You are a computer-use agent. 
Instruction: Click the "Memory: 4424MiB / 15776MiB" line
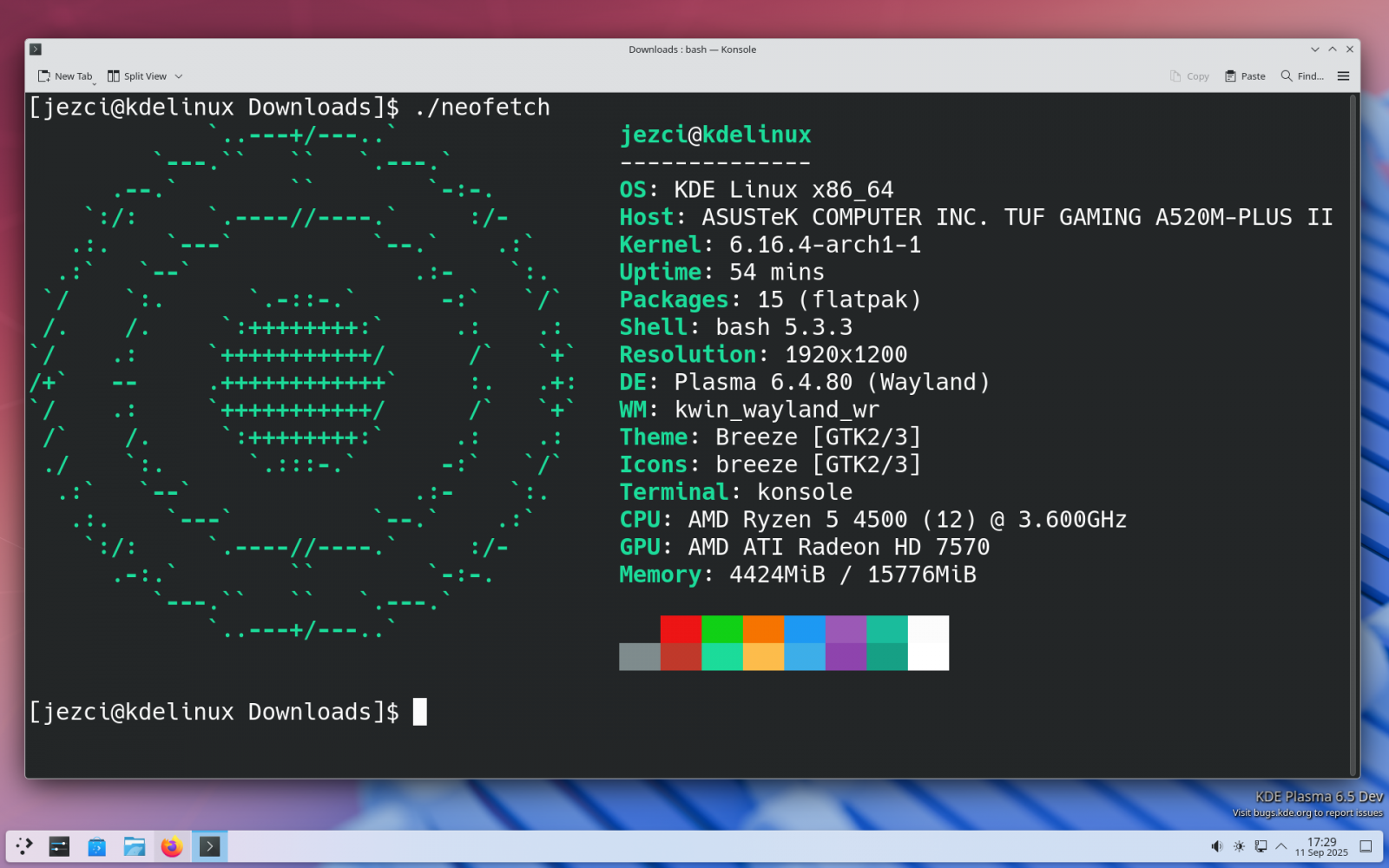[x=798, y=575]
